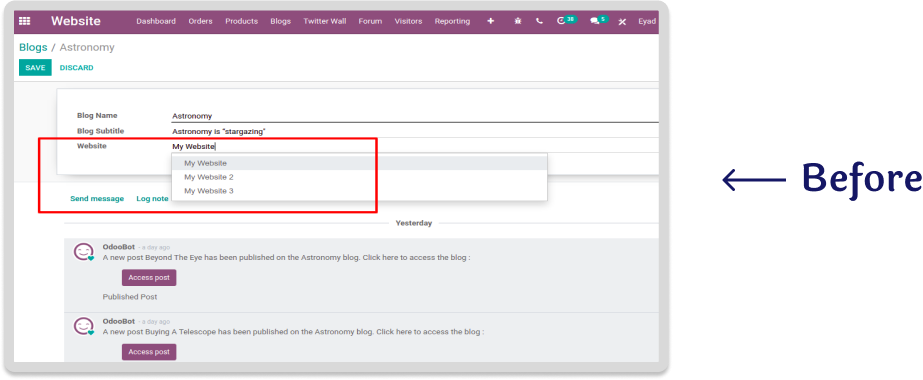
Task: Click first OdooBot avatar icon
Action: pos(84,252)
